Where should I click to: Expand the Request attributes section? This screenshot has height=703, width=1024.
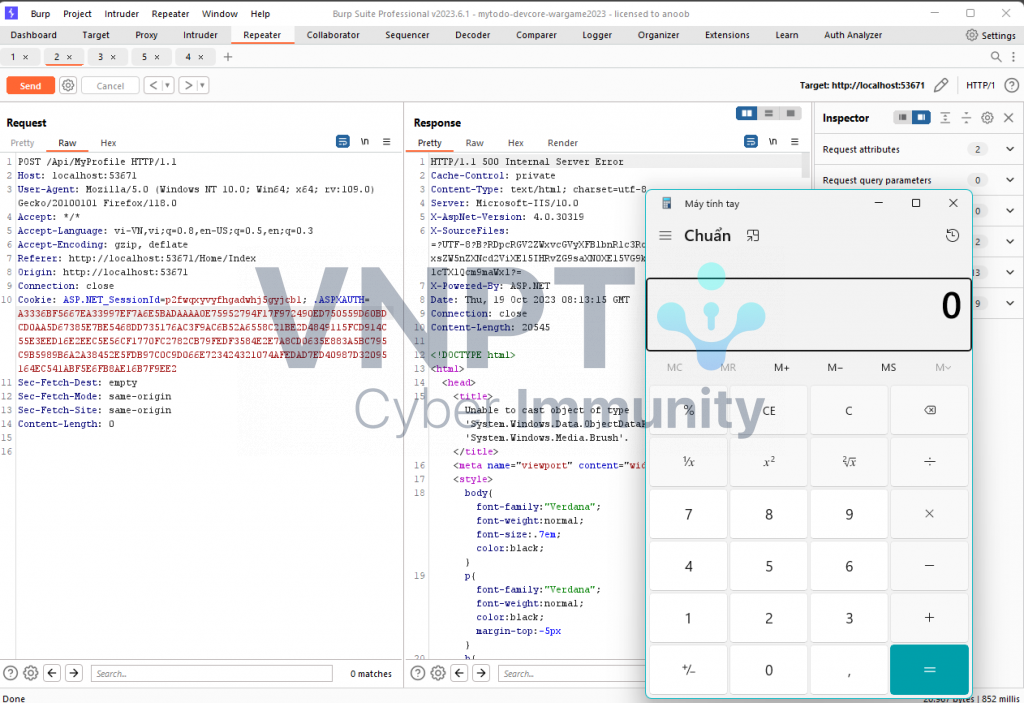pos(1009,149)
